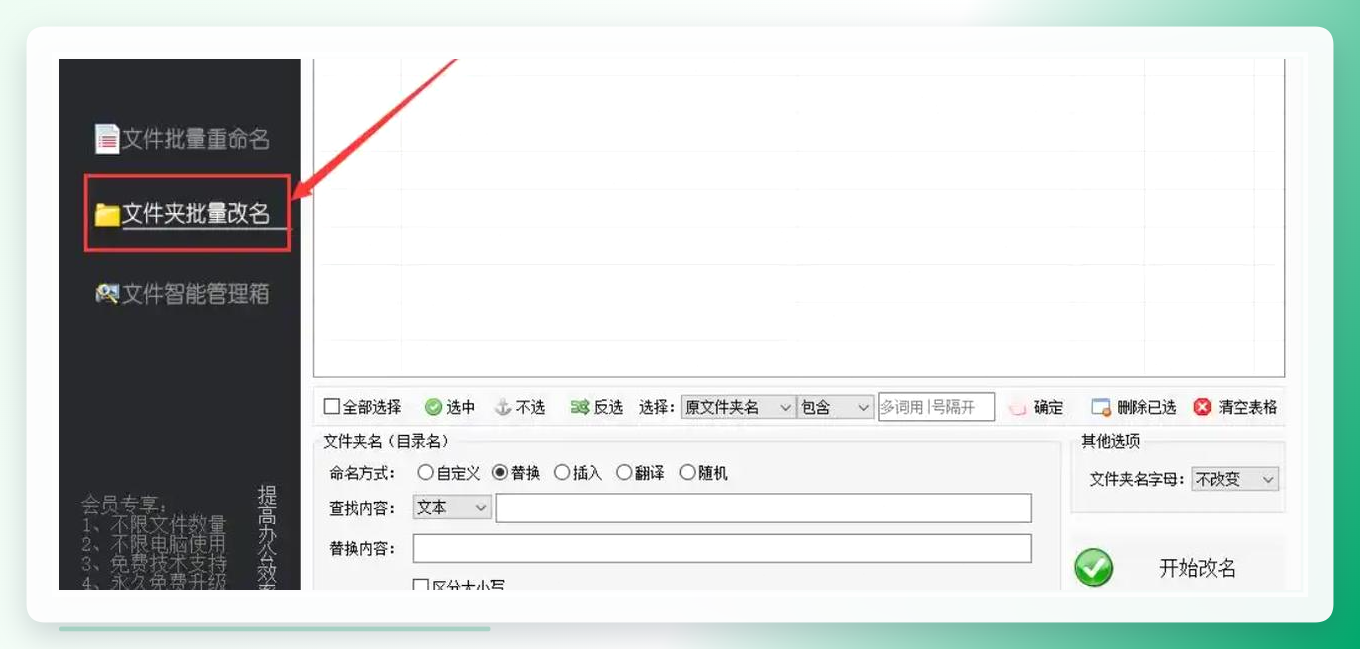Click the document icon beside 文件批量重命名
The height and width of the screenshot is (649, 1360).
pyautogui.click(x=107, y=139)
